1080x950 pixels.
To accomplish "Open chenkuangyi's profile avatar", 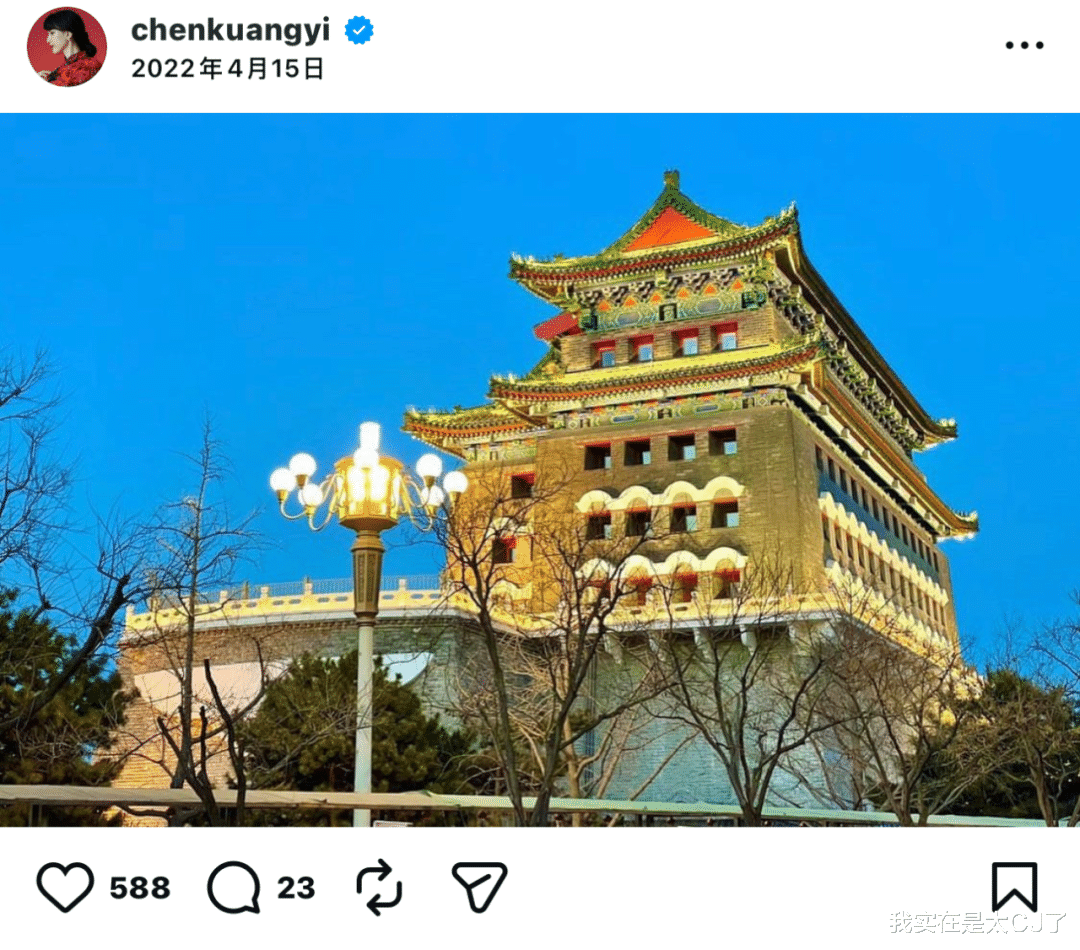I will (67, 47).
